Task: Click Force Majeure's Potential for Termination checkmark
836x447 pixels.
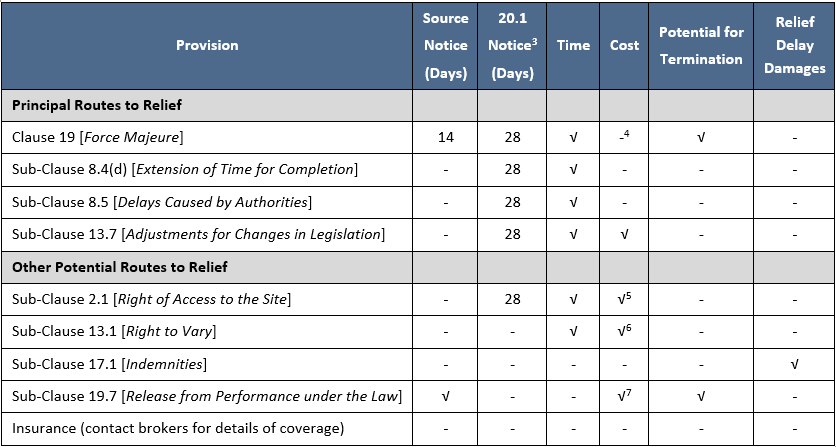Action: (x=701, y=137)
